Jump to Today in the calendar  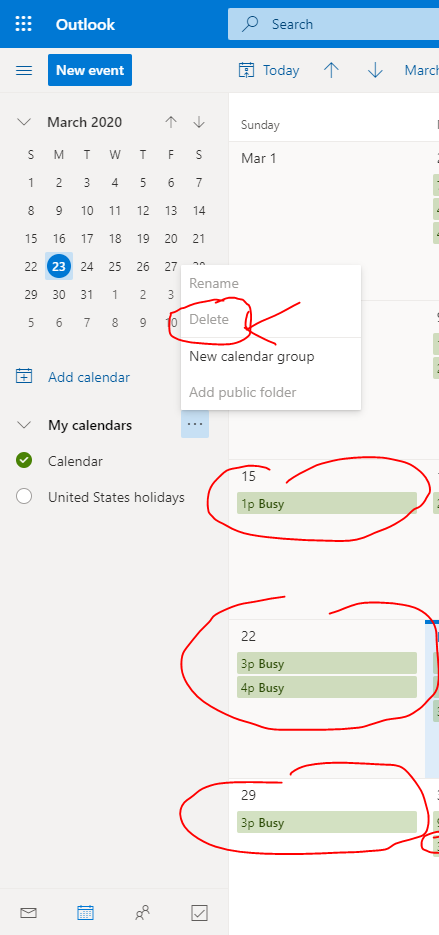[268, 70]
